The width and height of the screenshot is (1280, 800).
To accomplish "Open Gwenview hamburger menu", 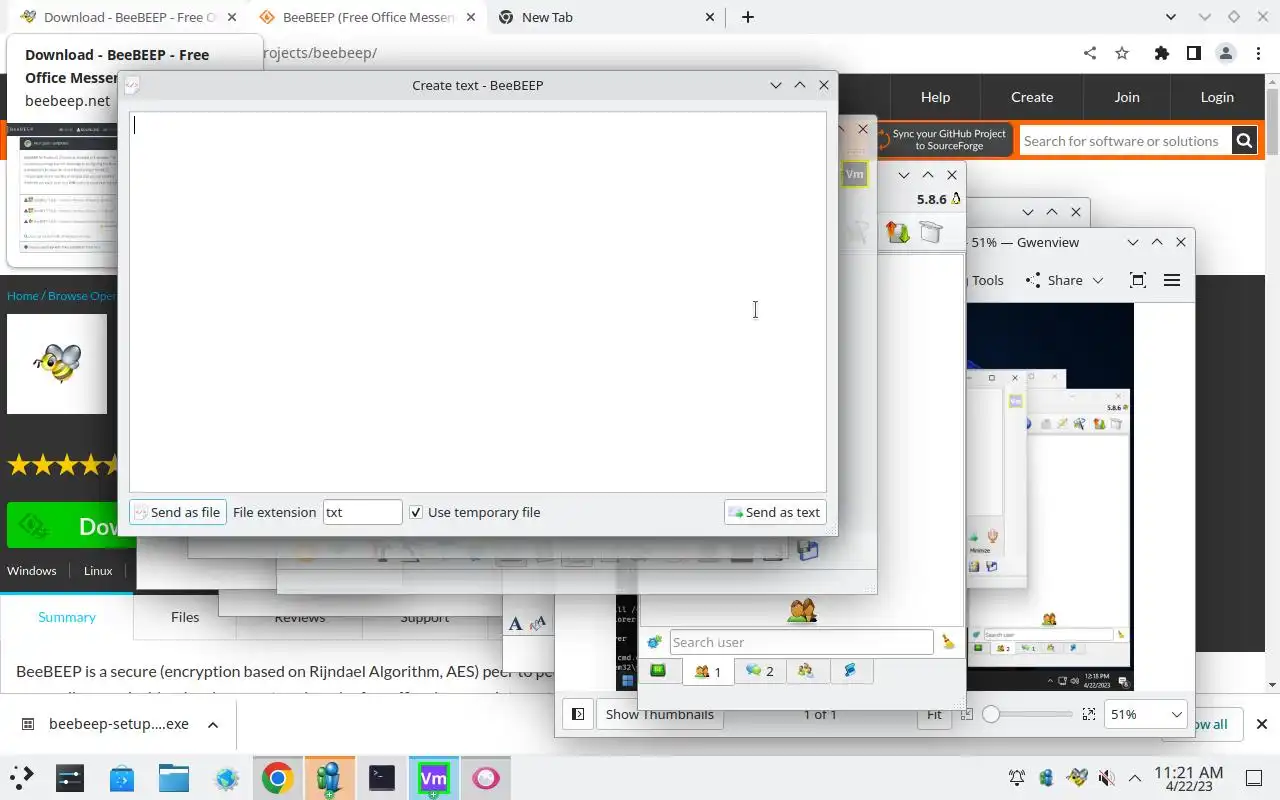I will pyautogui.click(x=1172, y=280).
